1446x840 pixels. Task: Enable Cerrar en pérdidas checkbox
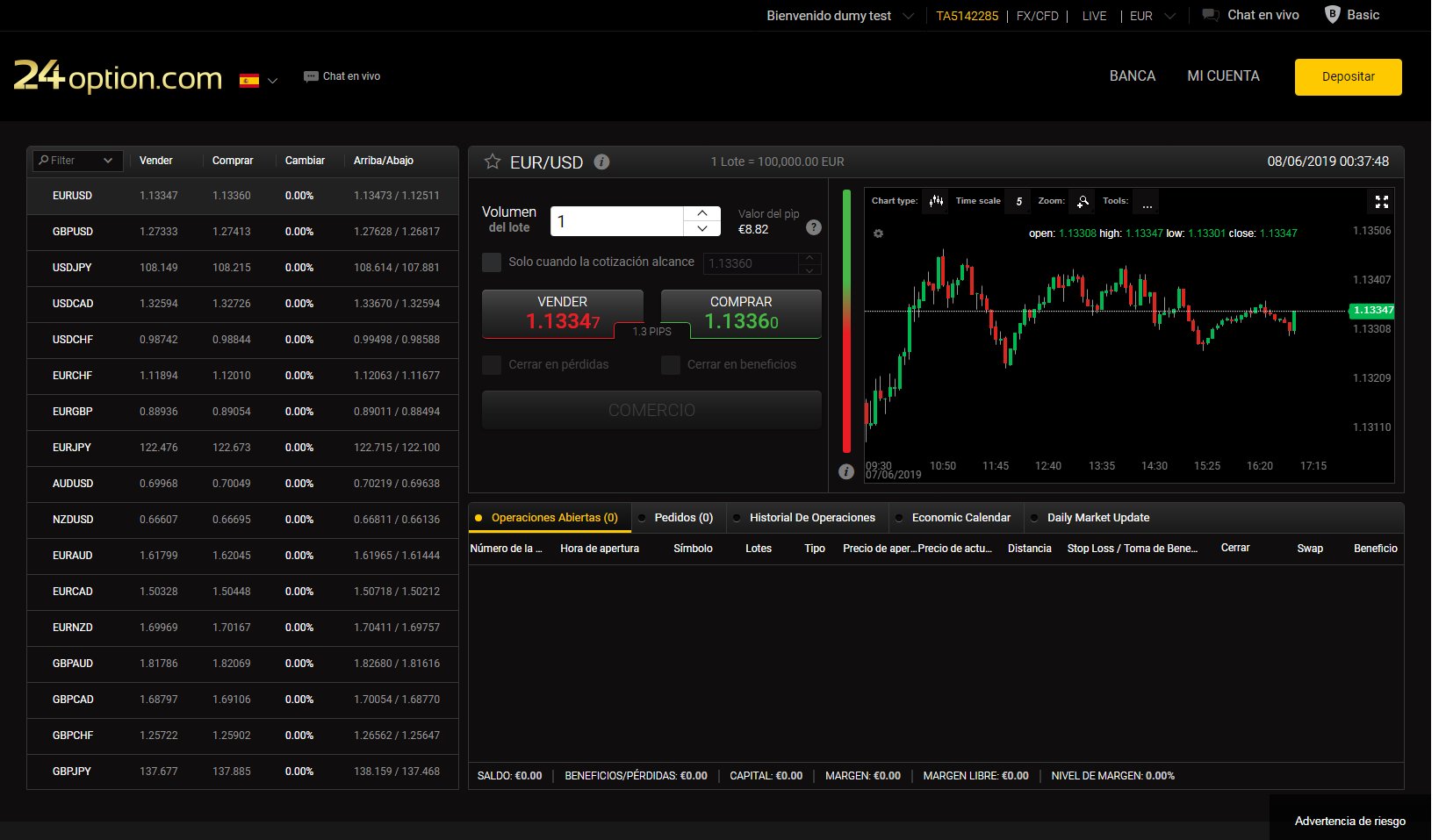[492, 364]
